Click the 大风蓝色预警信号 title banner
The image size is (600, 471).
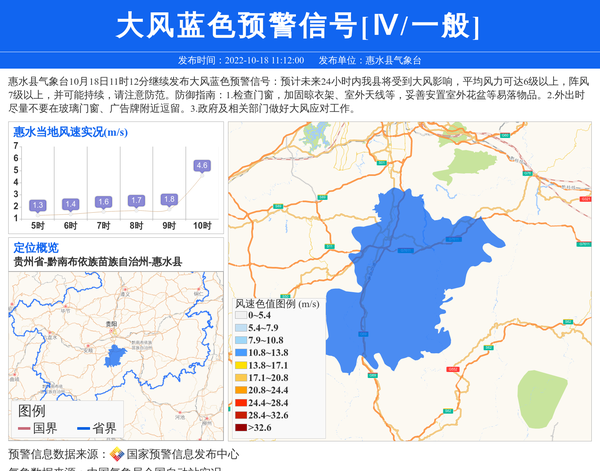tap(300, 25)
